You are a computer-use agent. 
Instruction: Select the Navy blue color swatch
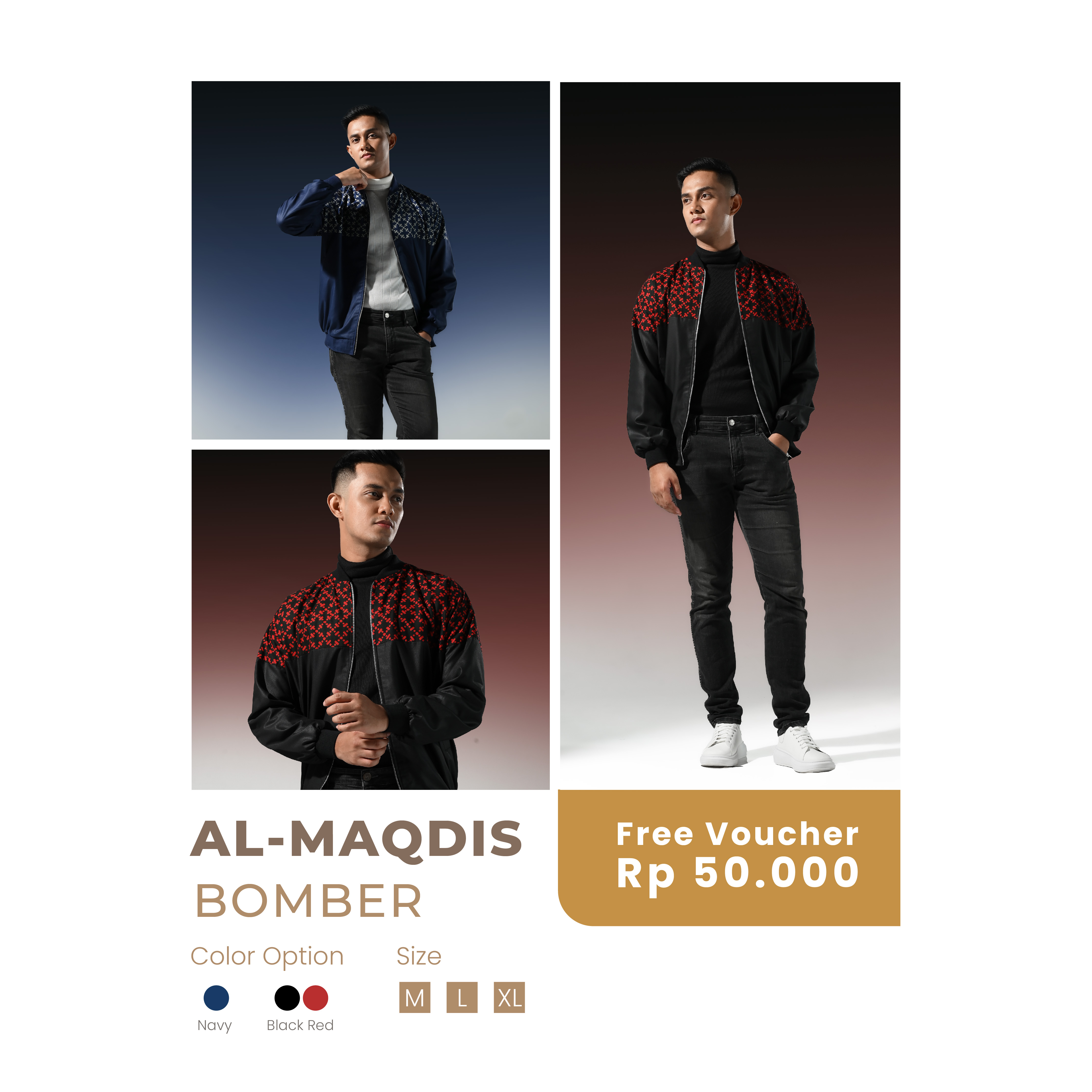[216, 998]
